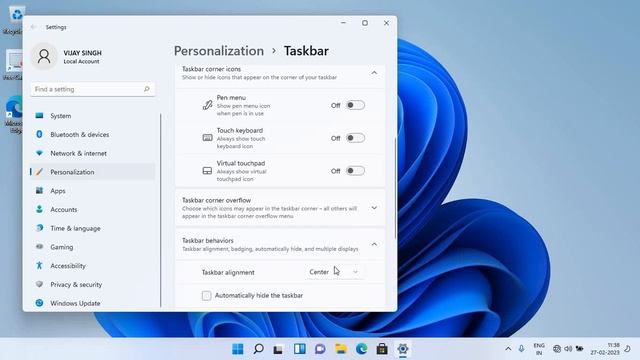640x360 pixels.
Task: Open Privacy & security settings
Action: tap(92, 285)
